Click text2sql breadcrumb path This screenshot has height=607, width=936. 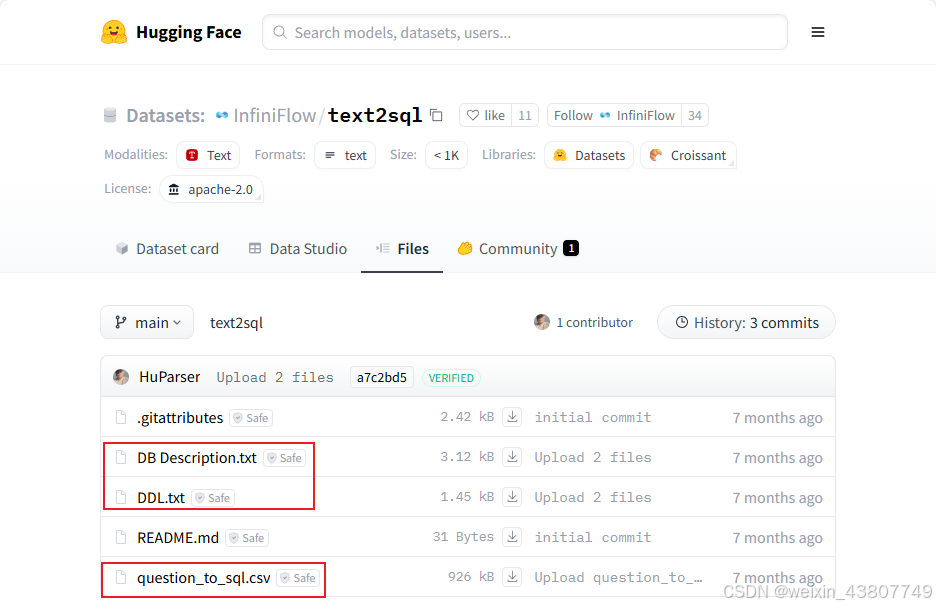tap(236, 323)
